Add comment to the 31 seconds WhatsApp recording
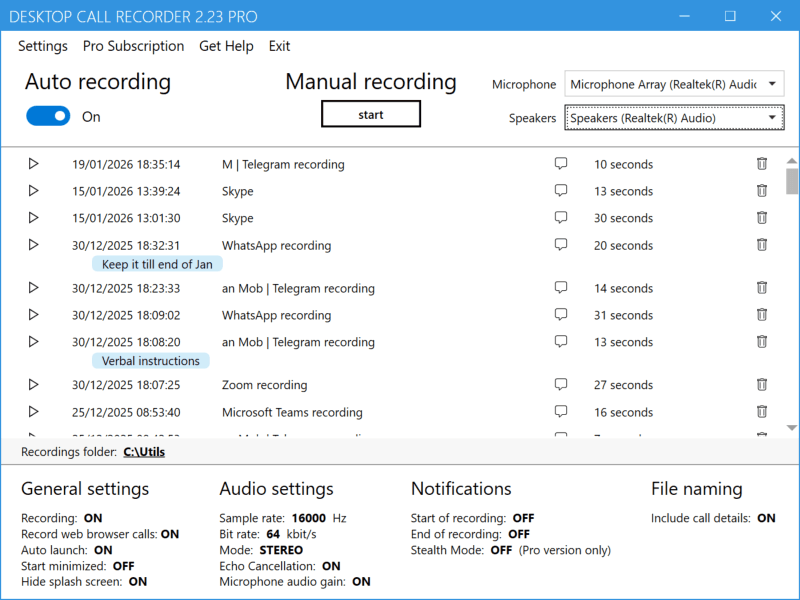Viewport: 800px width, 600px height. (x=561, y=315)
